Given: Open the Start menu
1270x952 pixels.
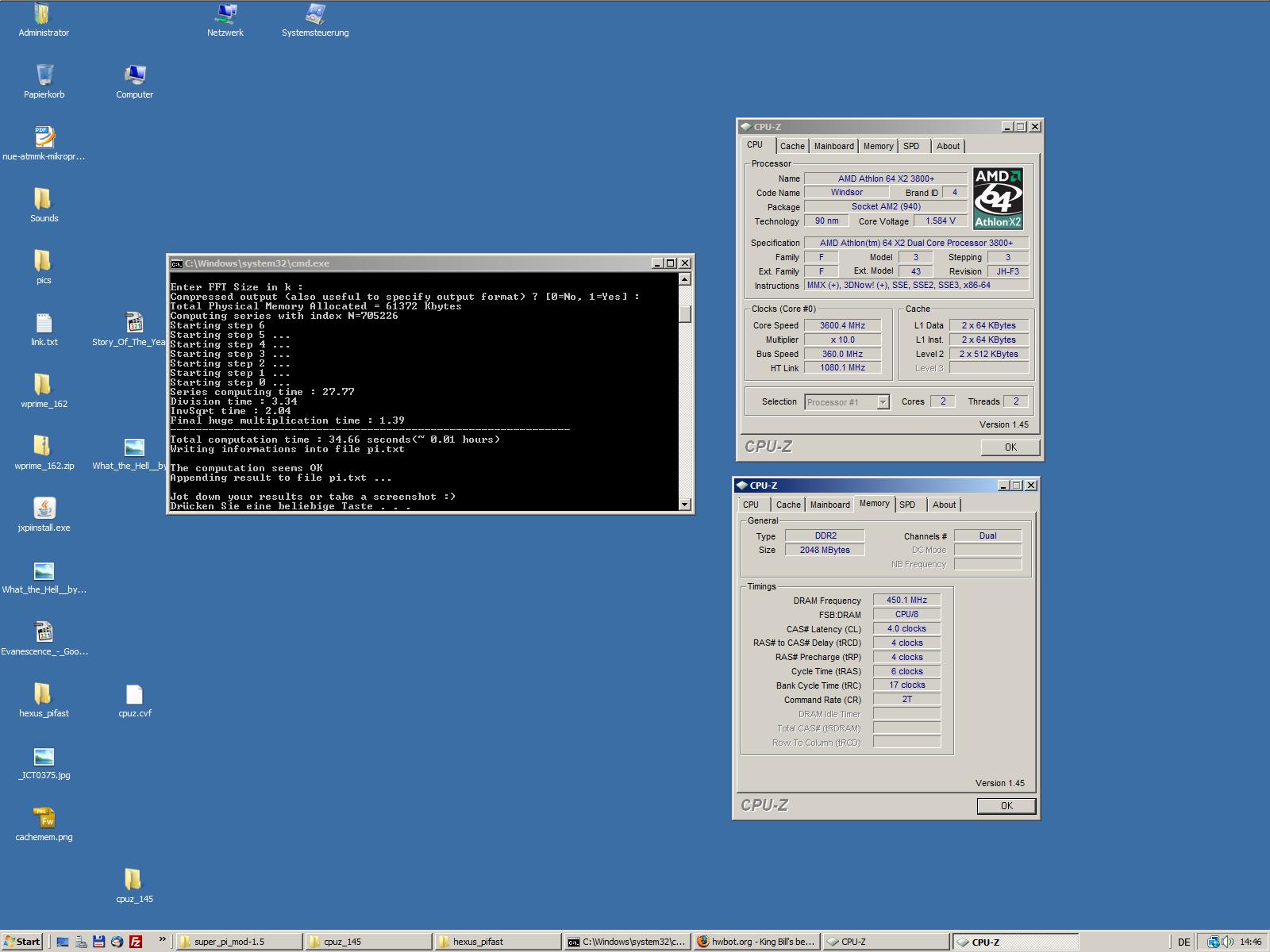Looking at the screenshot, I should 22,942.
